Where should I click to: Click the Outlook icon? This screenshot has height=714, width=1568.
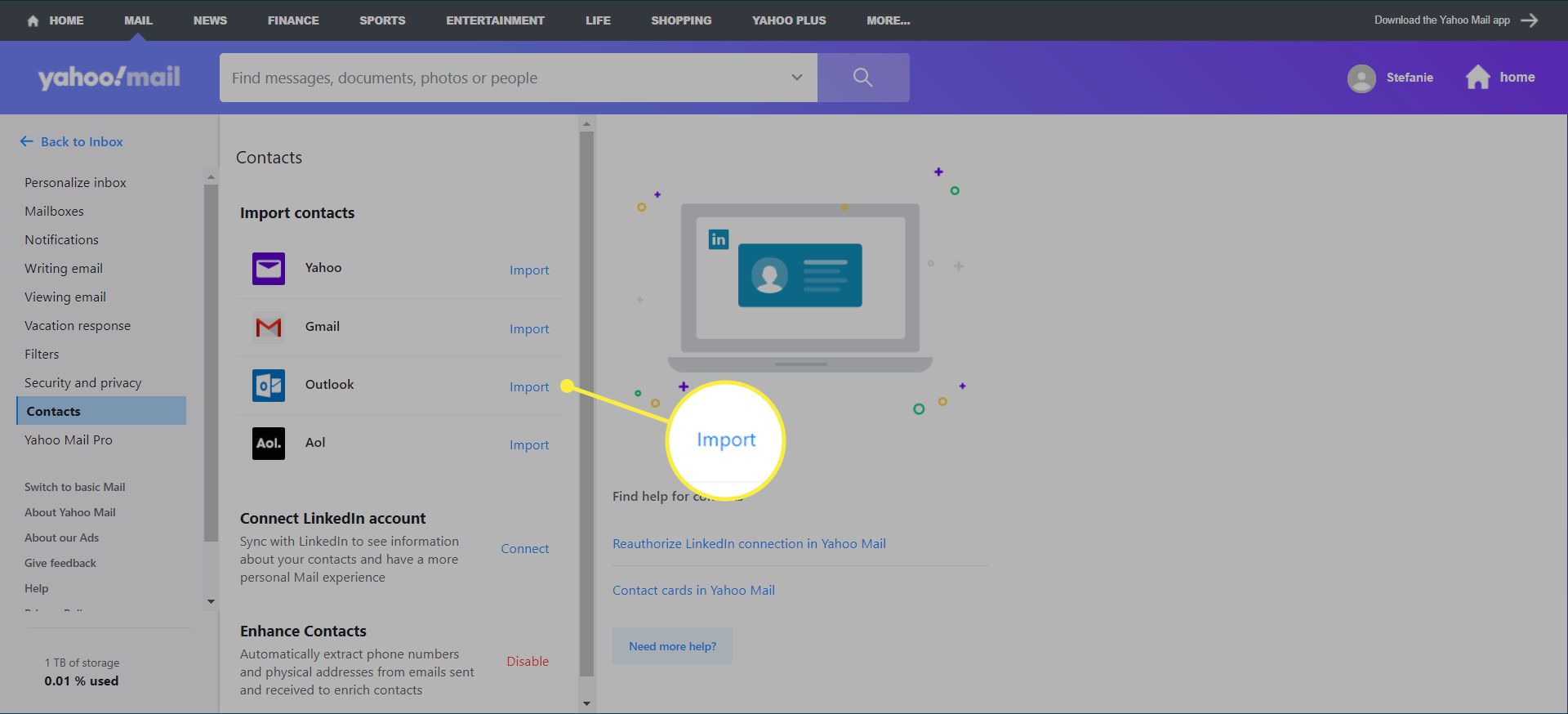pyautogui.click(x=269, y=386)
